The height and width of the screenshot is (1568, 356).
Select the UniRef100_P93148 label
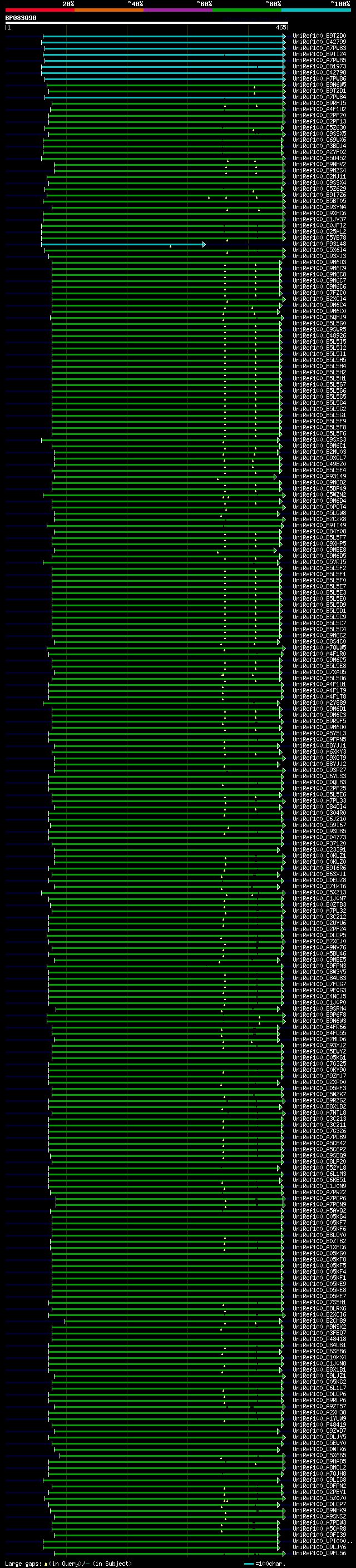[319, 244]
